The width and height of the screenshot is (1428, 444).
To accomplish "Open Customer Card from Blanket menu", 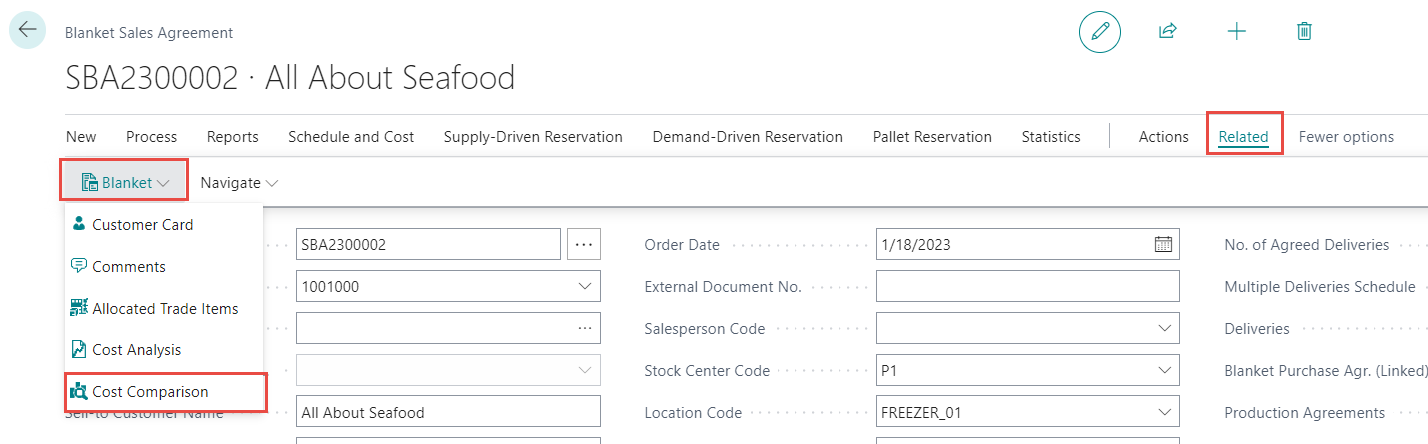I will tap(142, 225).
